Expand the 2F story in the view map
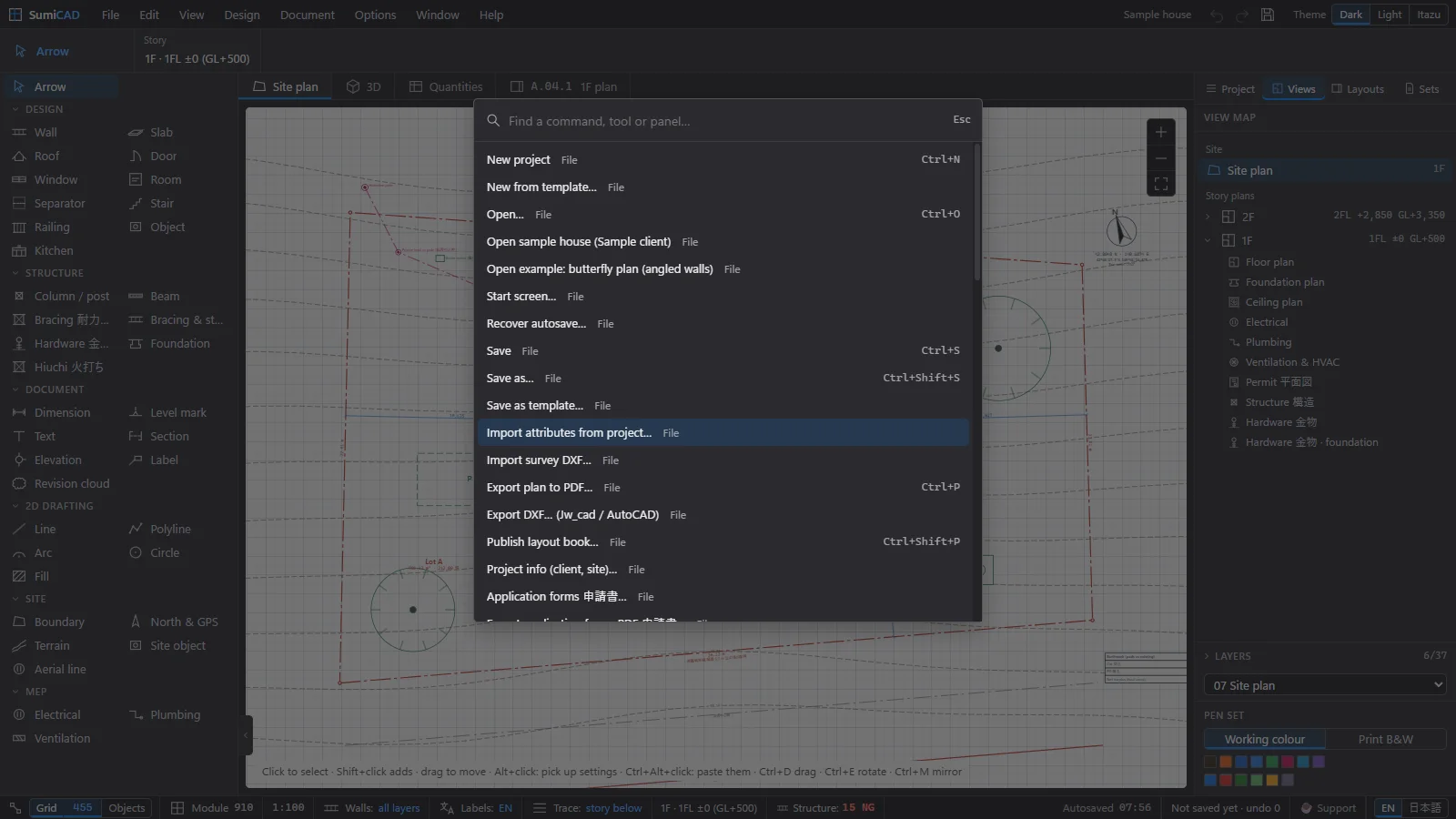 point(1208,217)
